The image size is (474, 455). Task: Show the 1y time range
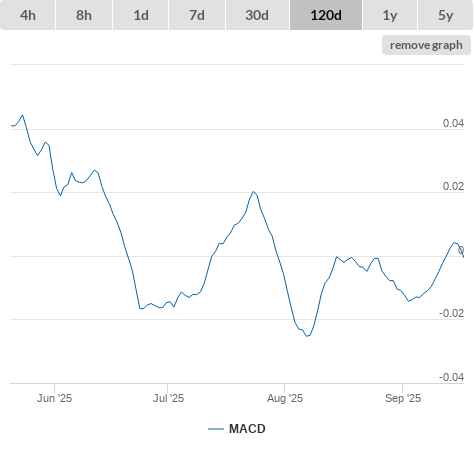point(390,15)
